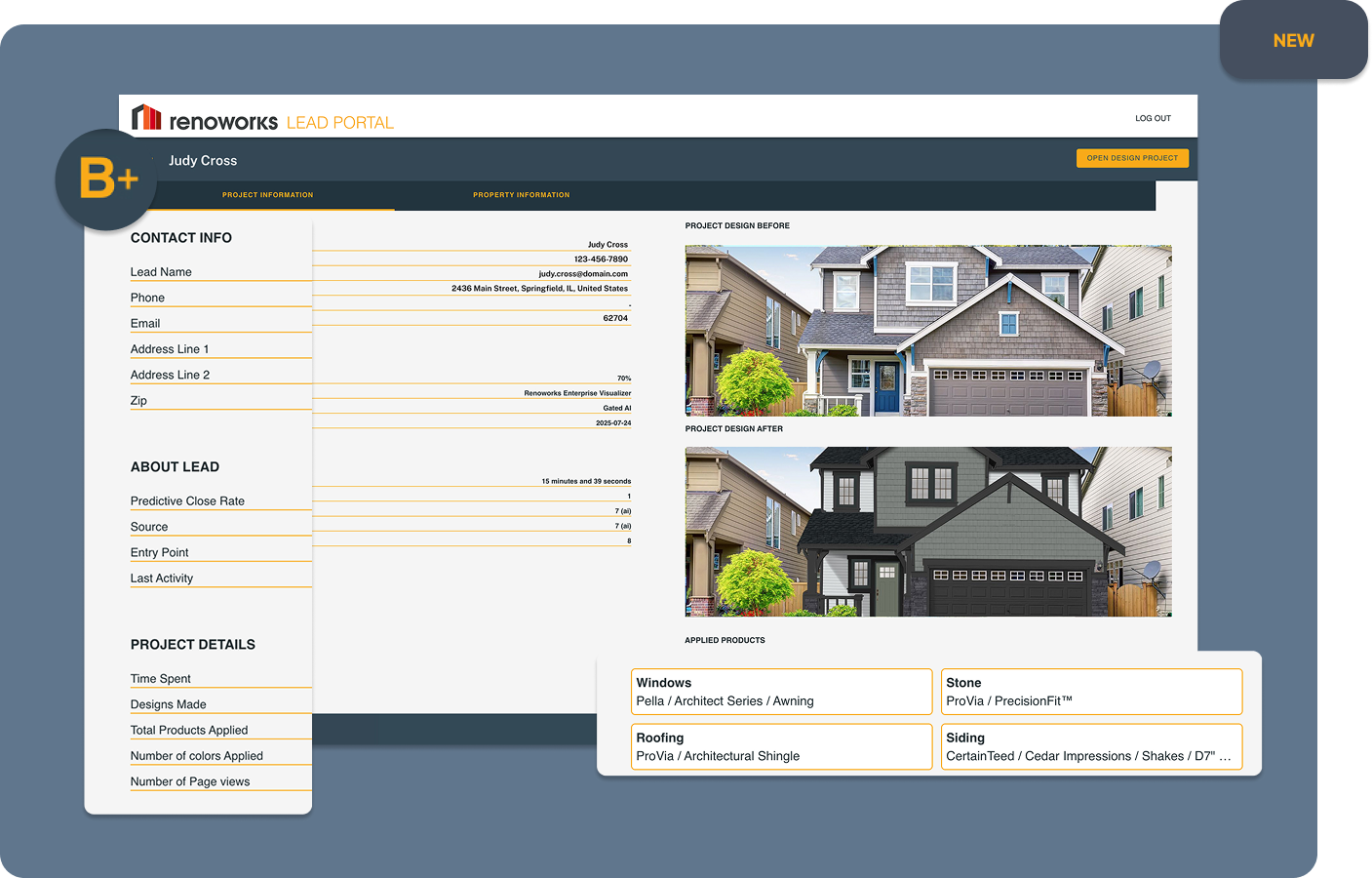
Task: Select the Roofing ProVia Architectural Shingle card
Action: 782,746
